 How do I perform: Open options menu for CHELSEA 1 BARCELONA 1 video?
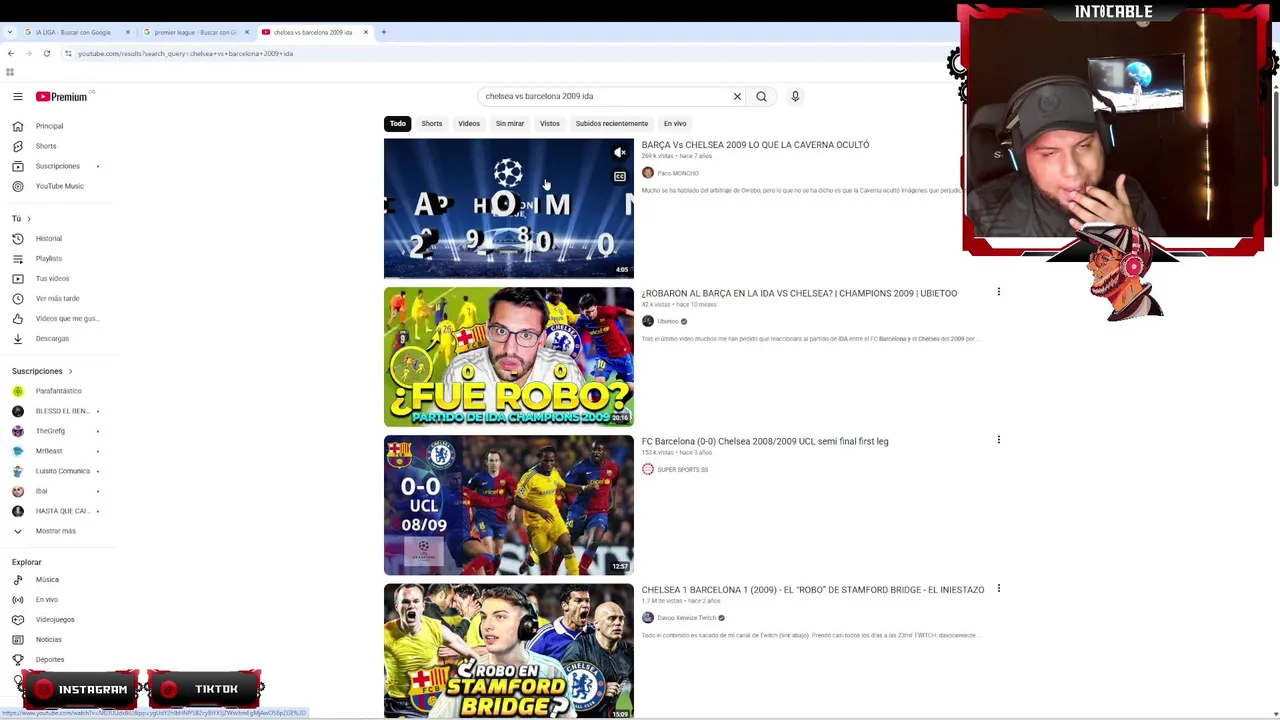[998, 589]
